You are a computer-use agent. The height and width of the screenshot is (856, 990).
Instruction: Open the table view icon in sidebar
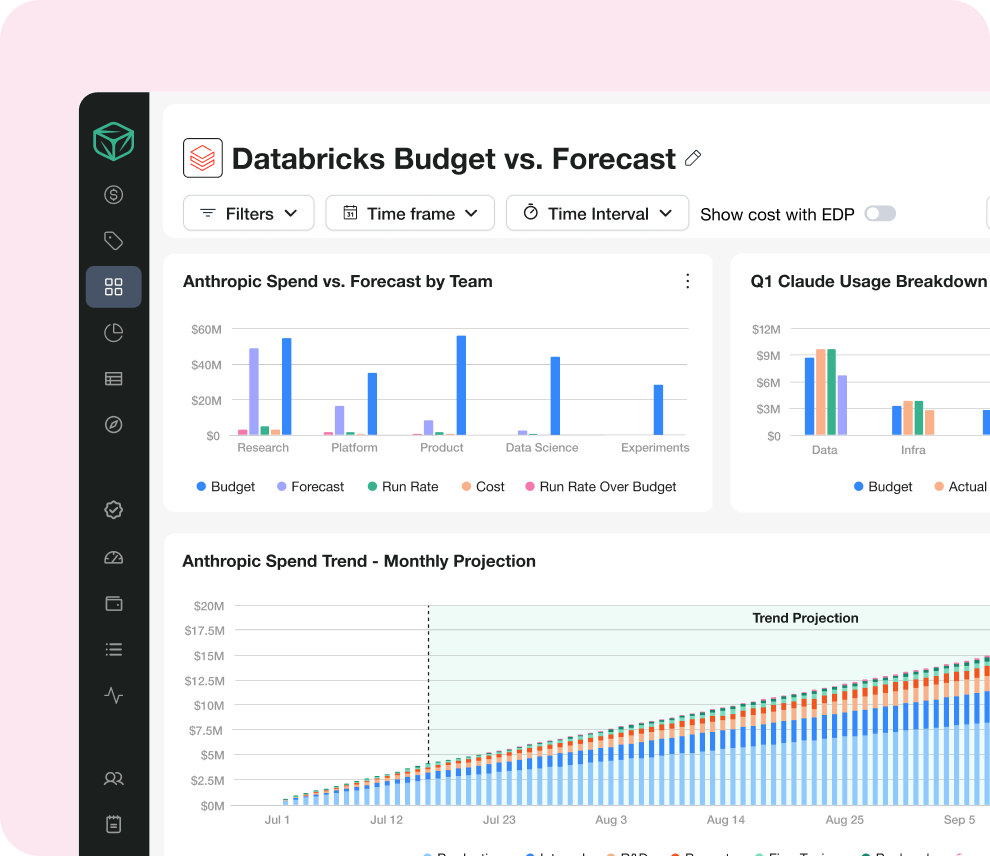[114, 379]
